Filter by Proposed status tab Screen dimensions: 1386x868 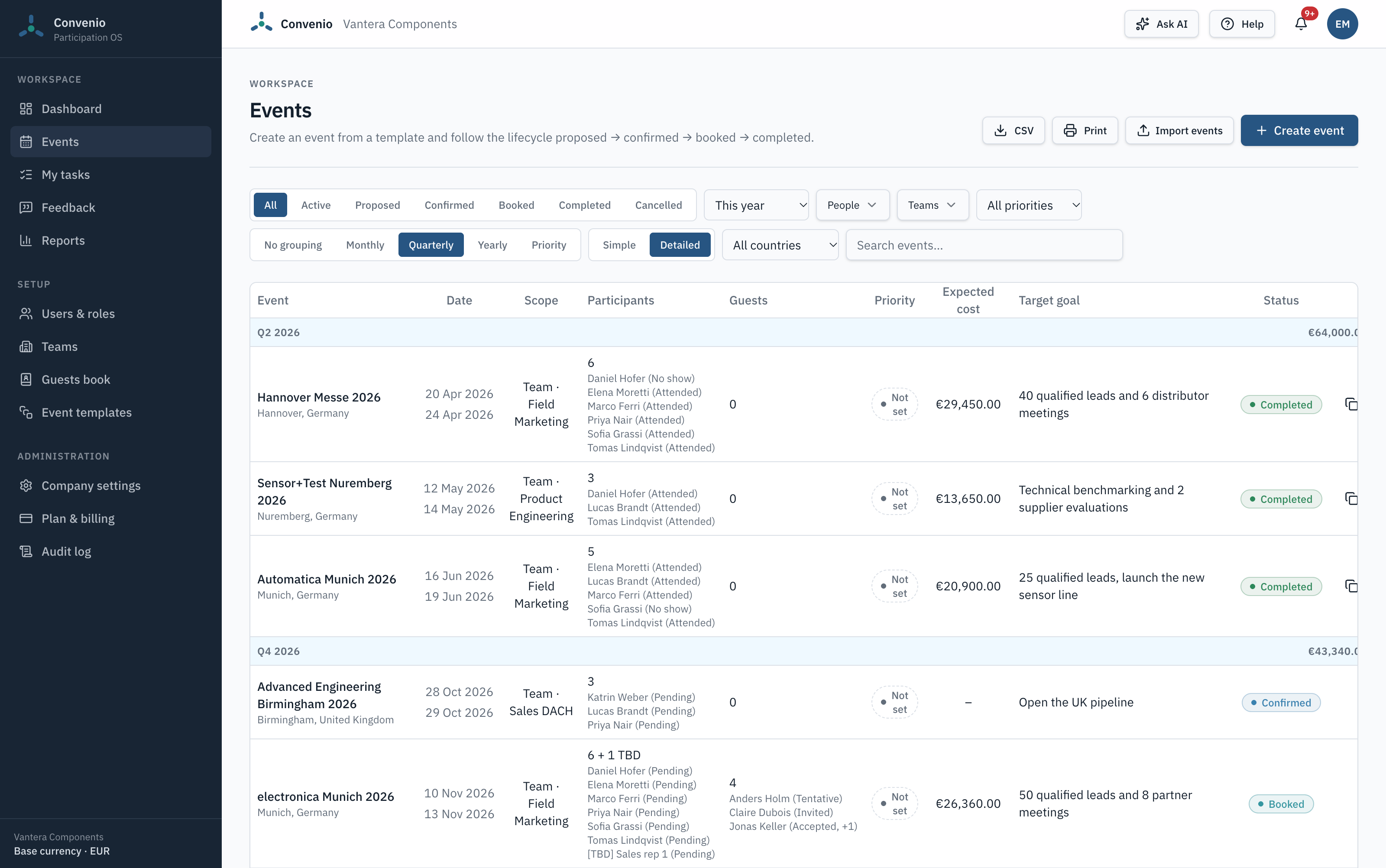tap(377, 205)
